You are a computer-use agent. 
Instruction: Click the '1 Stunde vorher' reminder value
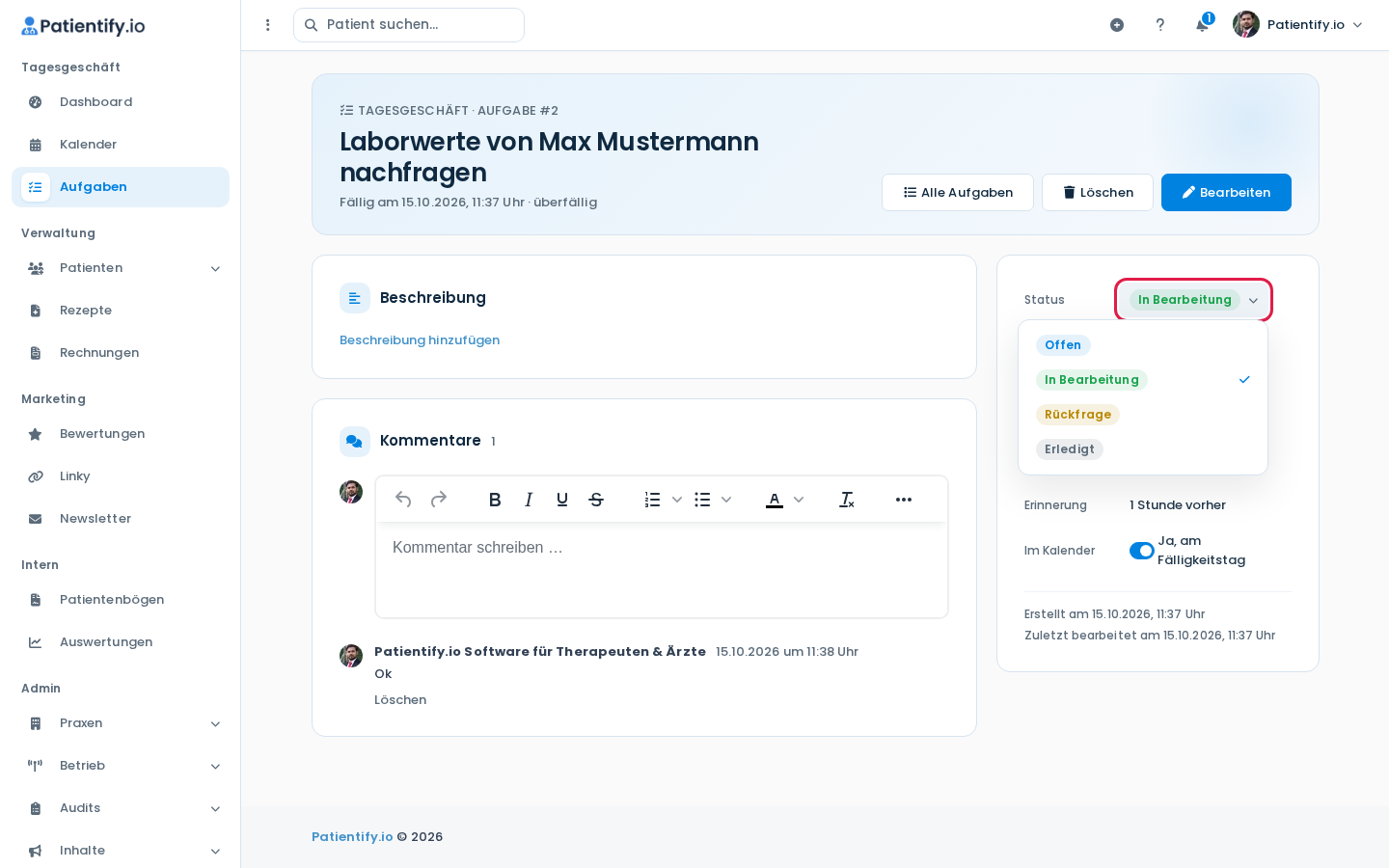[x=1178, y=505]
